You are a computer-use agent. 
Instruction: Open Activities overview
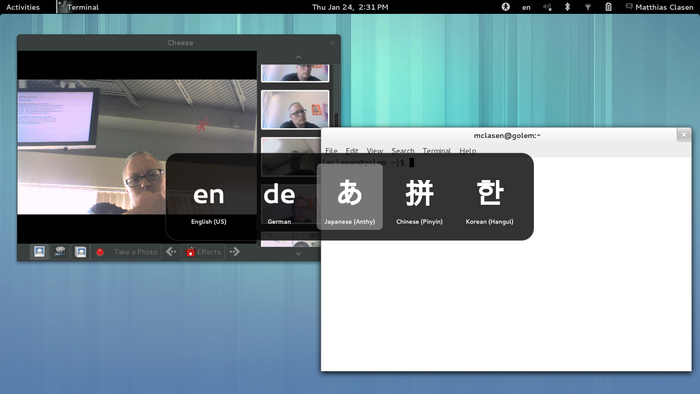[23, 7]
